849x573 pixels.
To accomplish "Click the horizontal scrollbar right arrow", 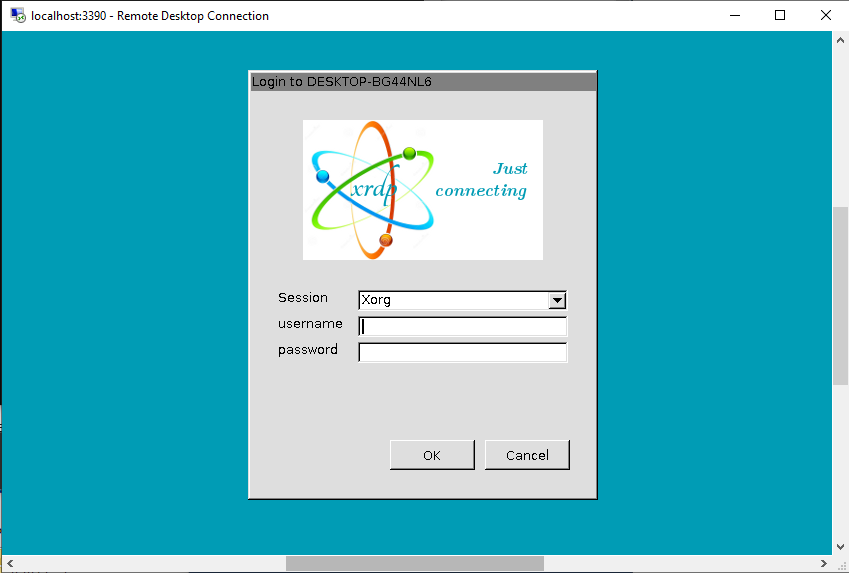I will click(824, 563).
